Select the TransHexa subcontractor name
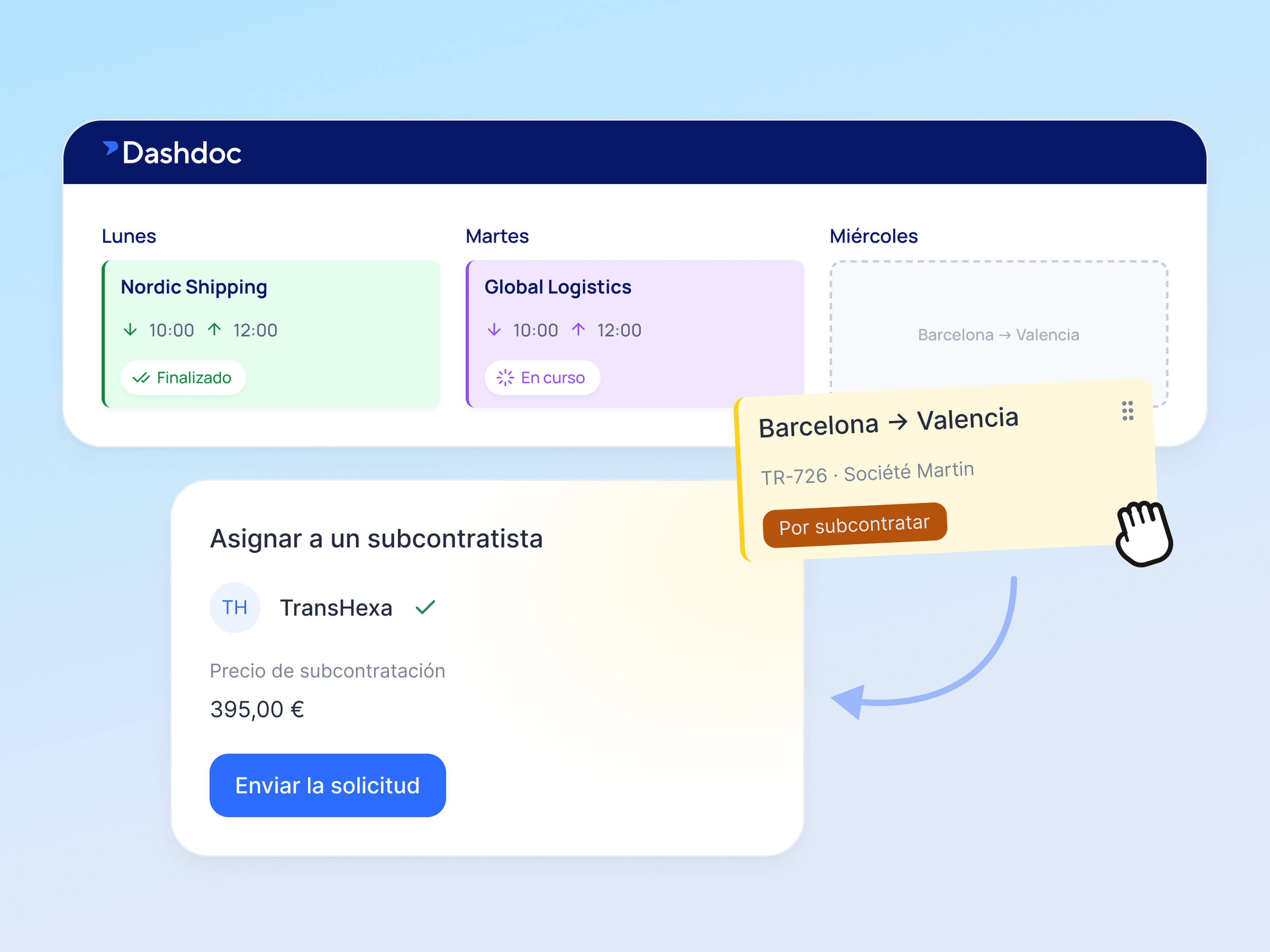 (x=336, y=608)
